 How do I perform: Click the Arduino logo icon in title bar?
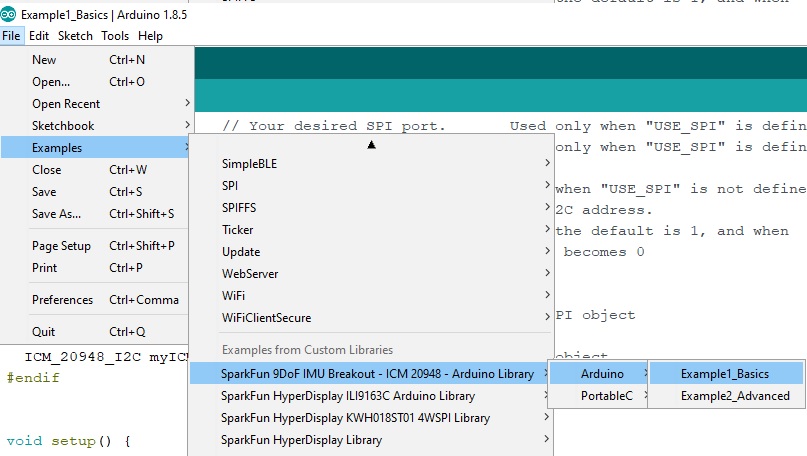[8, 14]
